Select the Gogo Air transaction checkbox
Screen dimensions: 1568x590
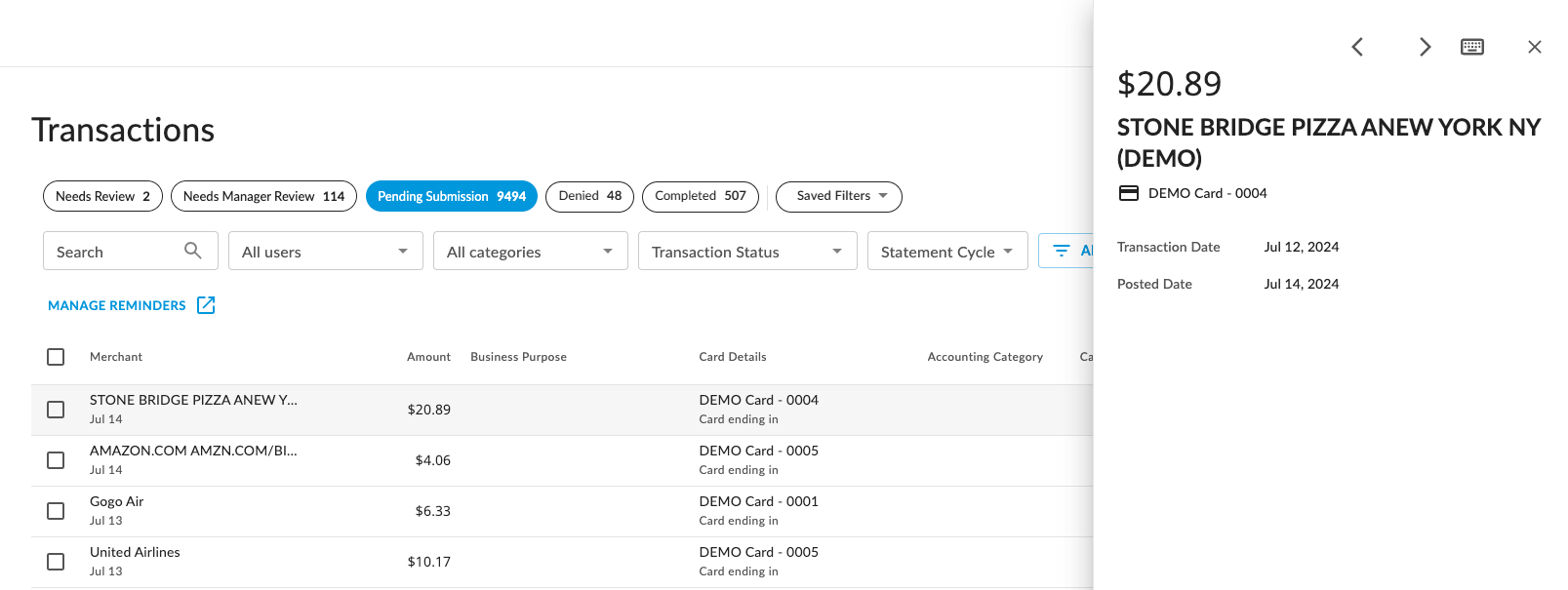pyautogui.click(x=56, y=511)
